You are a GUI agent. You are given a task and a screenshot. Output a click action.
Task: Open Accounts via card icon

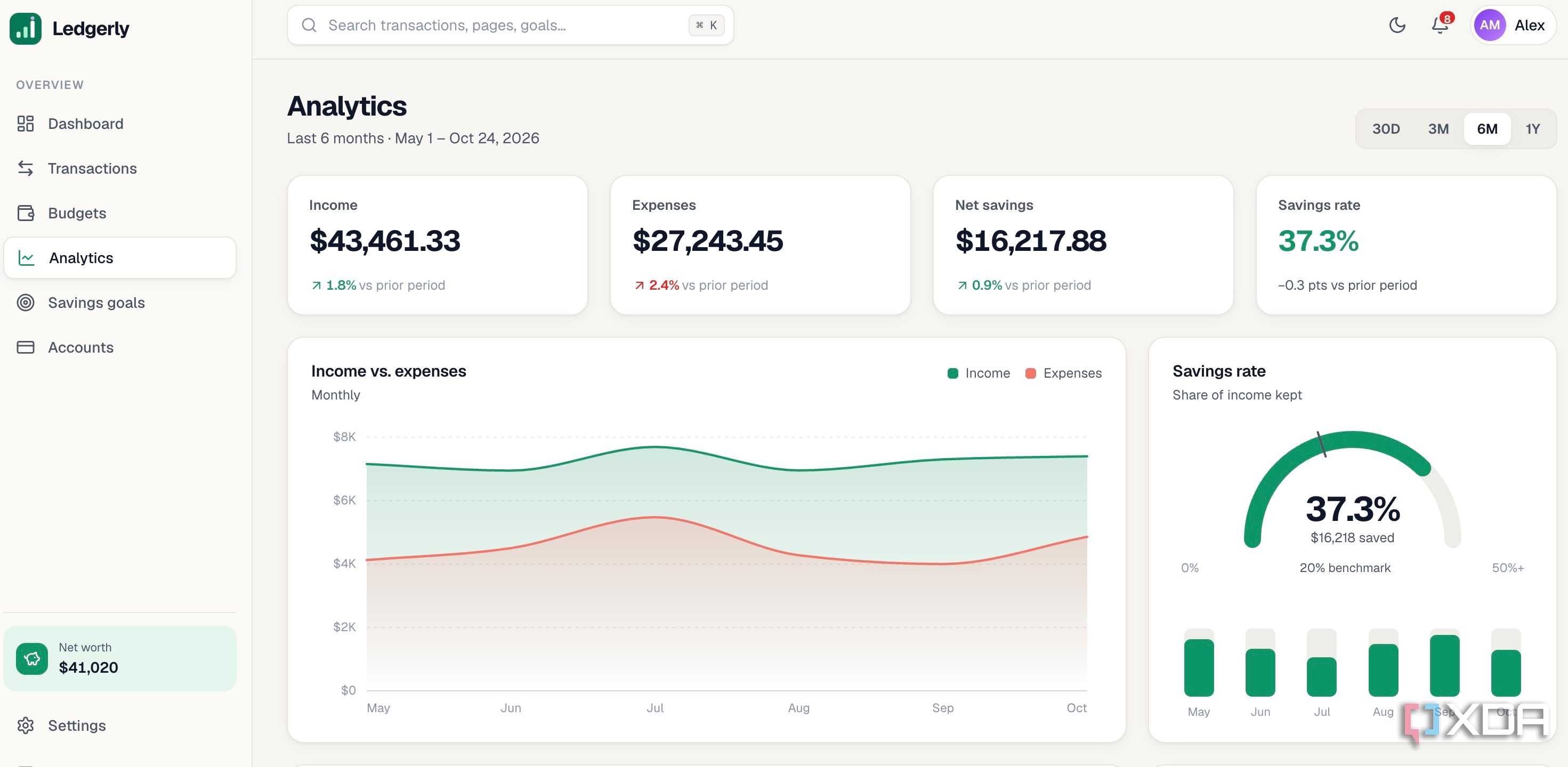[26, 347]
